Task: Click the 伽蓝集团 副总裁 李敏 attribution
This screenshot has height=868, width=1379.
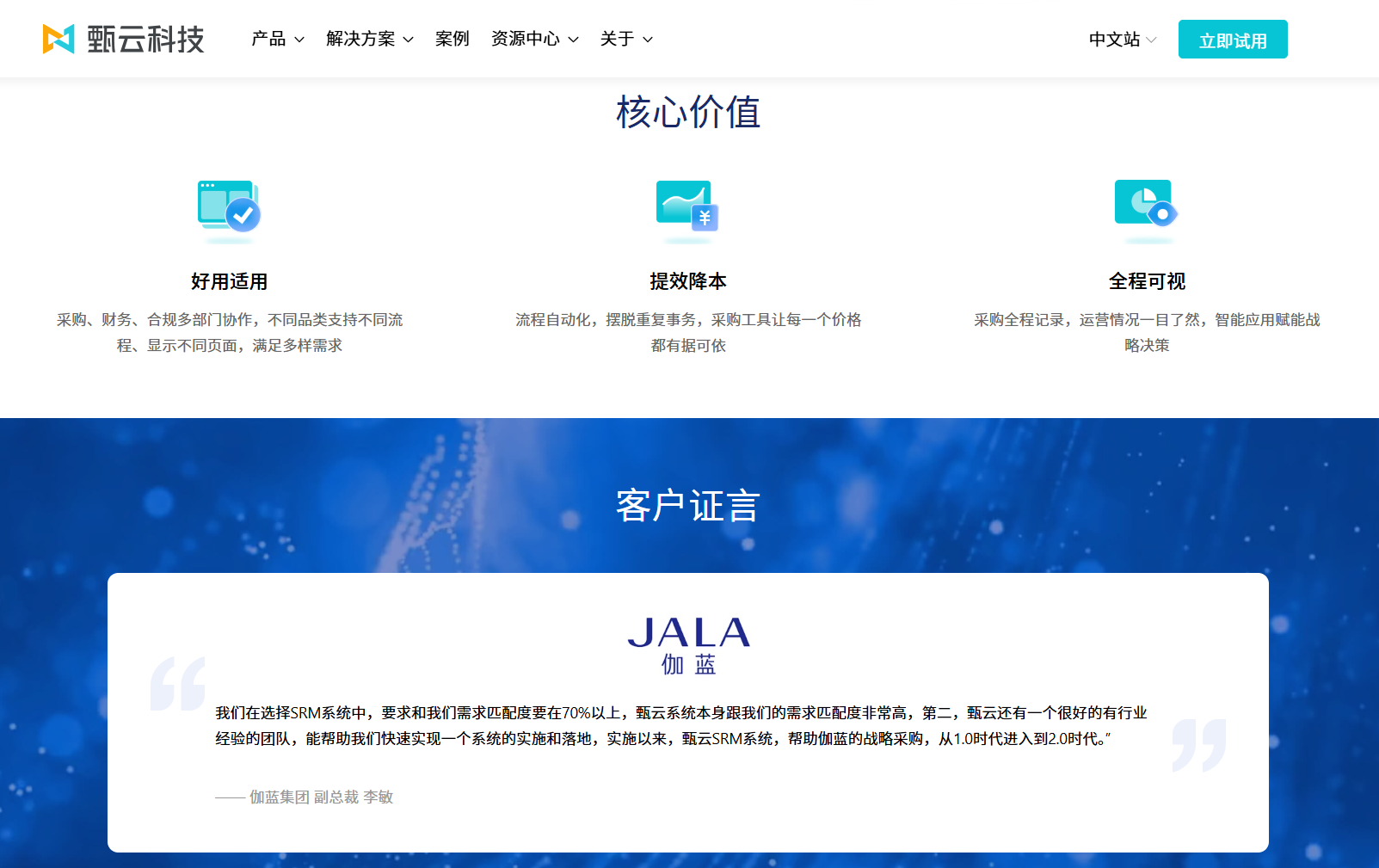Action: click(305, 797)
